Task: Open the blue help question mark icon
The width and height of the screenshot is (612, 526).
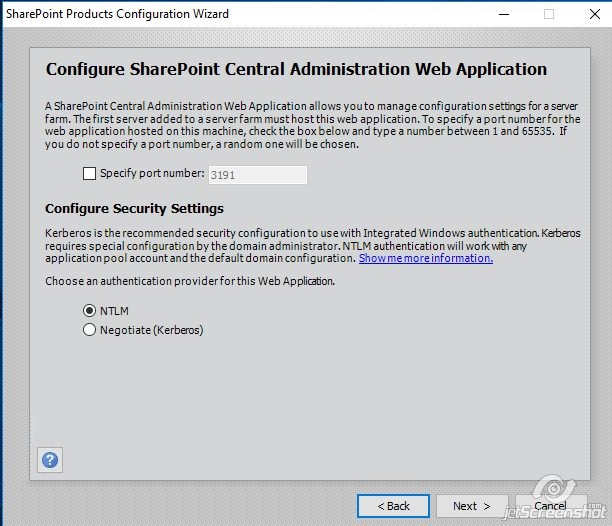Action: (50, 460)
